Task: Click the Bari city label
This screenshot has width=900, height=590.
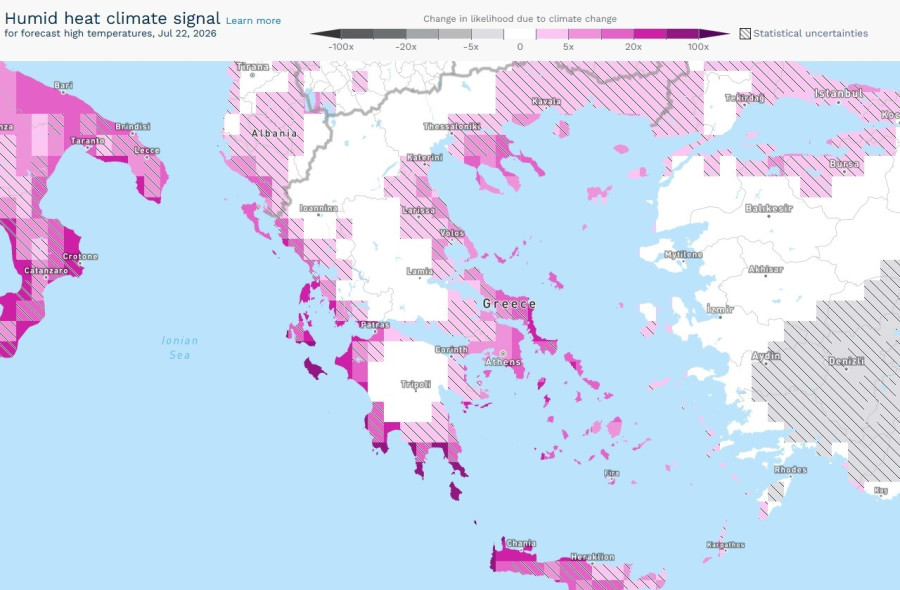Action: click(63, 86)
